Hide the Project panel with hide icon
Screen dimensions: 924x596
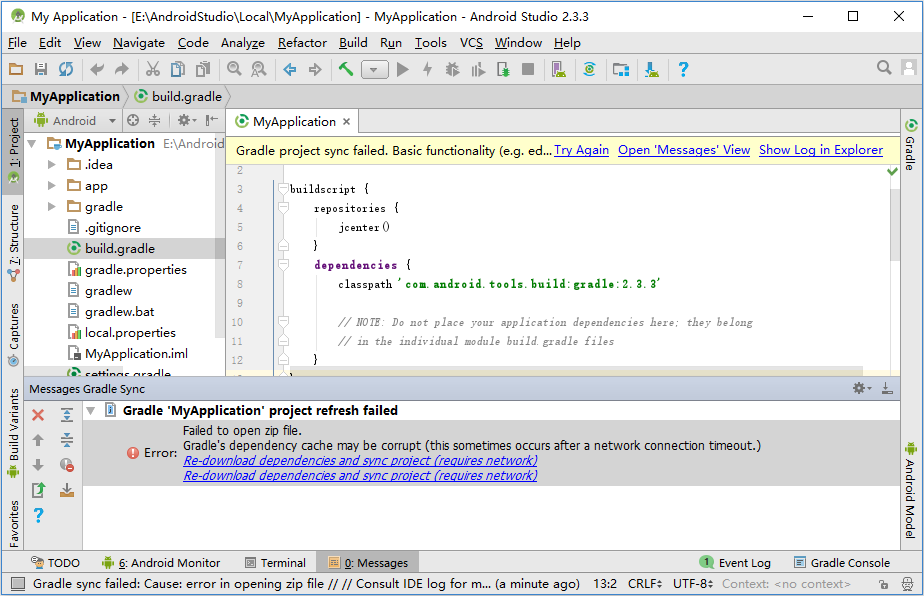pos(211,120)
